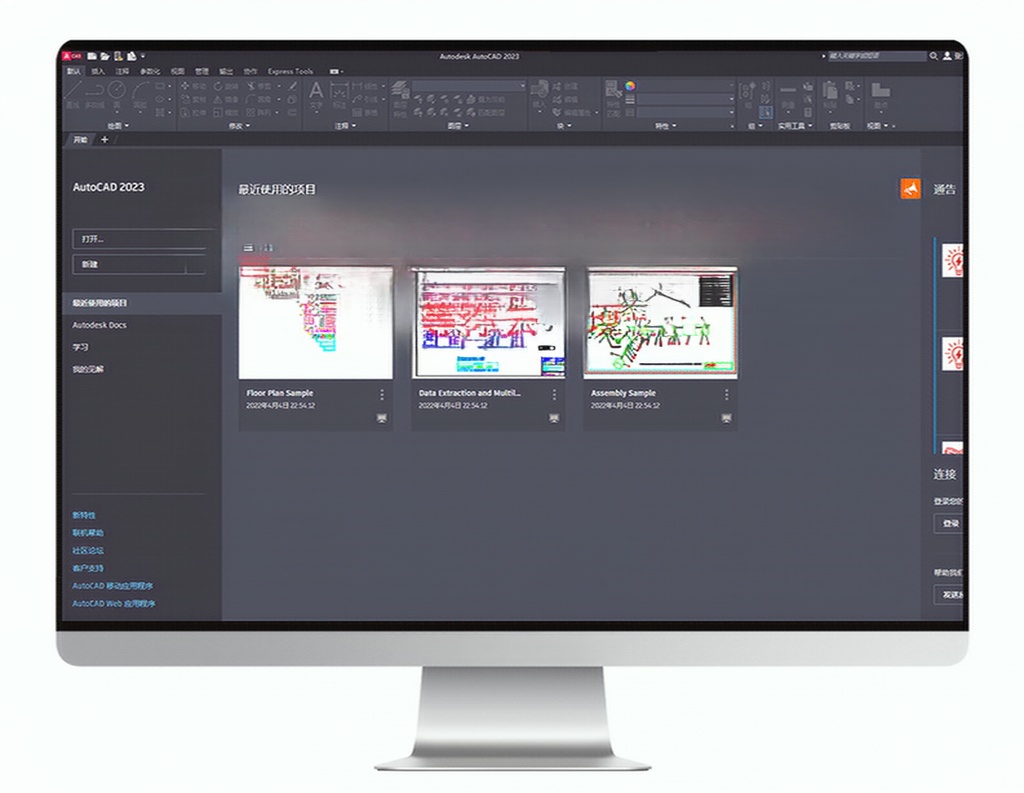Open three-dot menu for Data Extraction card
The image size is (1024, 793).
coord(554,395)
